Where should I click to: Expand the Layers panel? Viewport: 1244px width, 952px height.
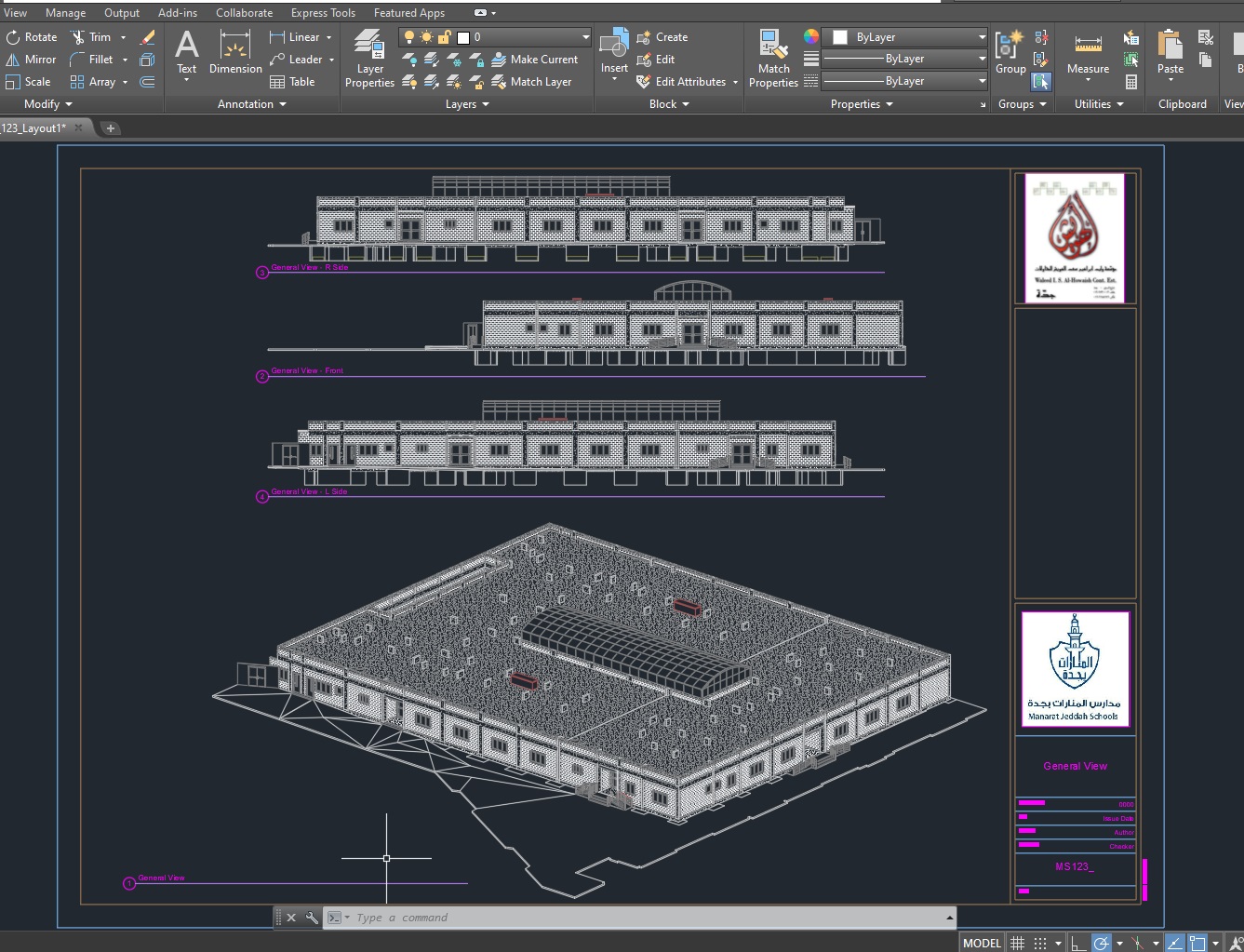[467, 104]
